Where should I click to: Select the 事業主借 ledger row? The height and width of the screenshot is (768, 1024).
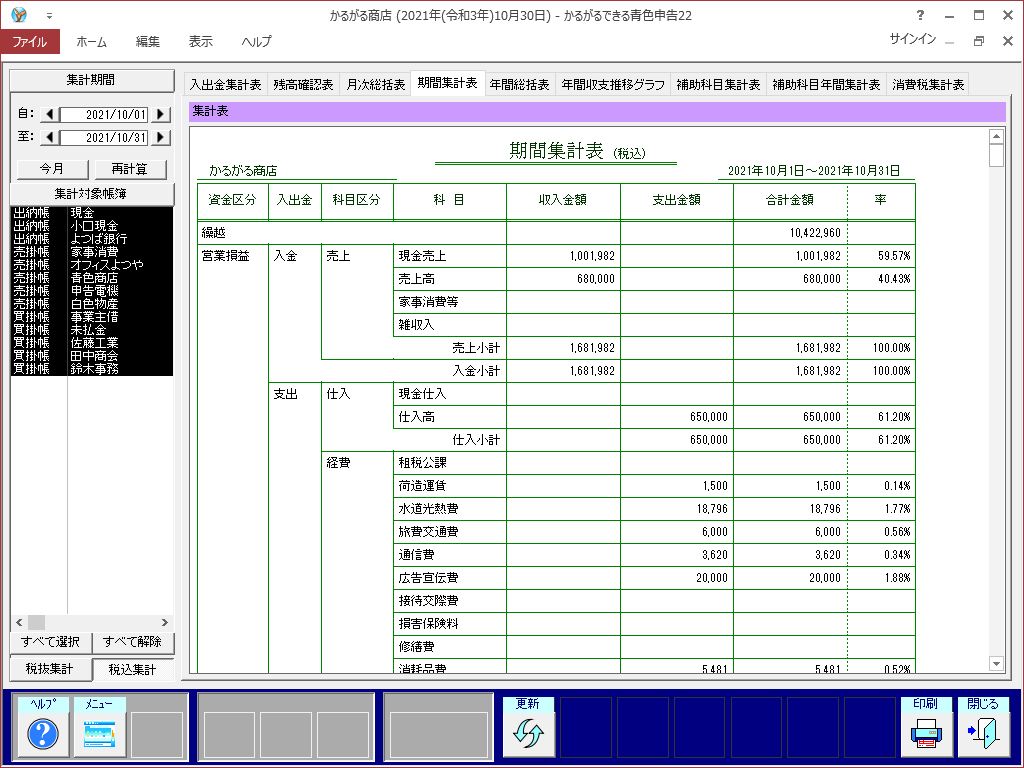(x=92, y=317)
